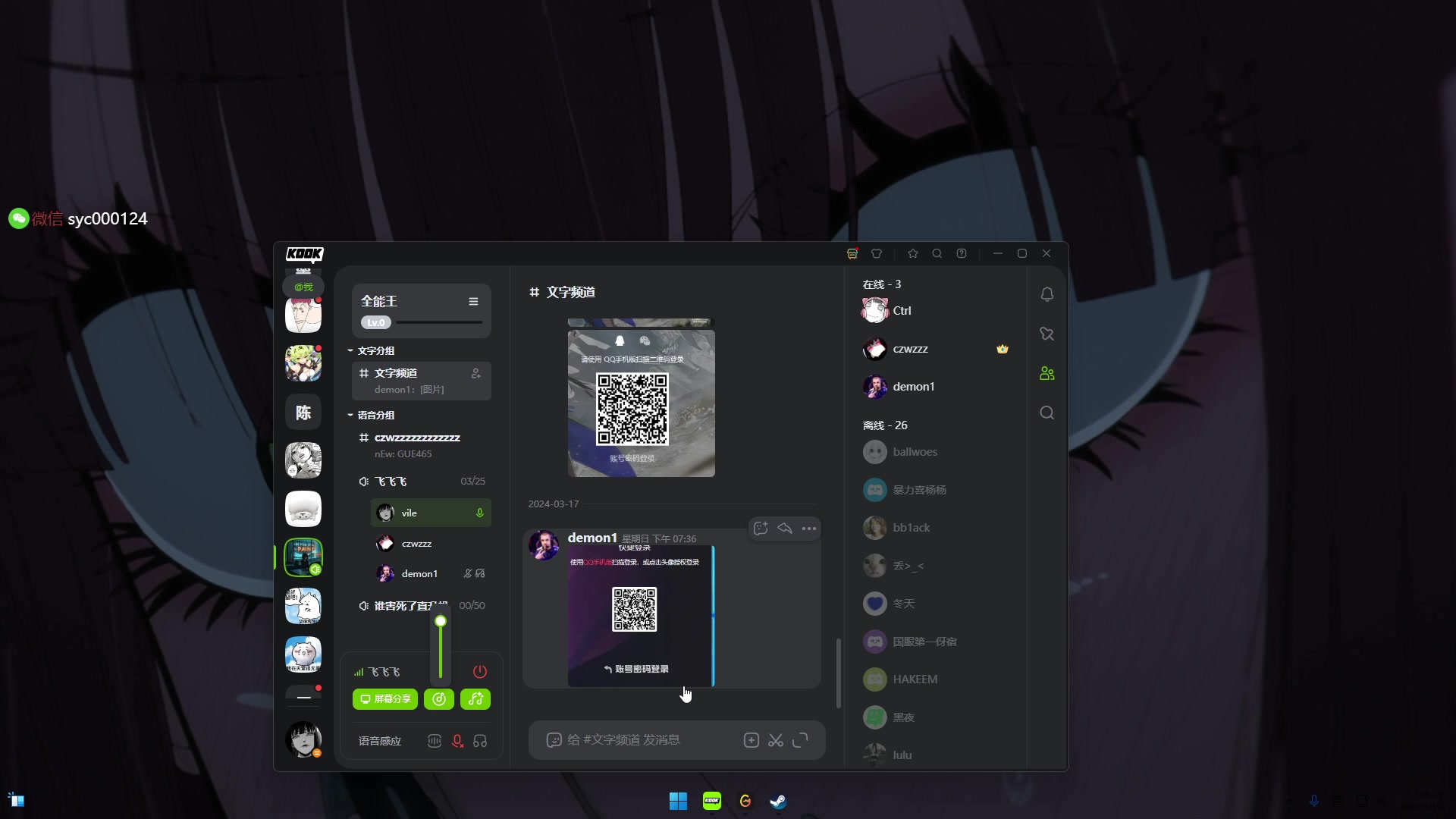
Task: Click the search magnifier in the title bar
Action: [937, 253]
